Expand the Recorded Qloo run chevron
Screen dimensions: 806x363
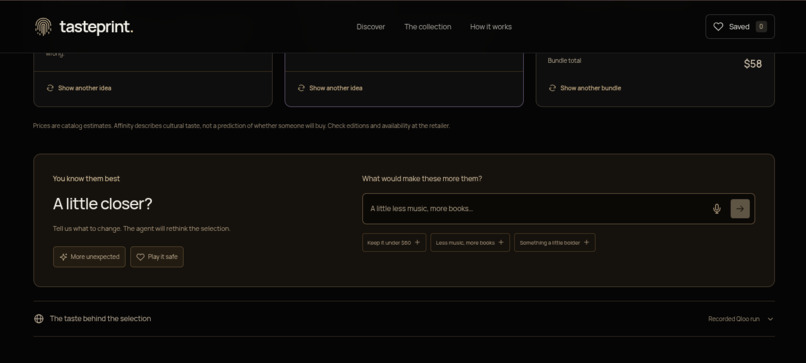tap(770, 319)
